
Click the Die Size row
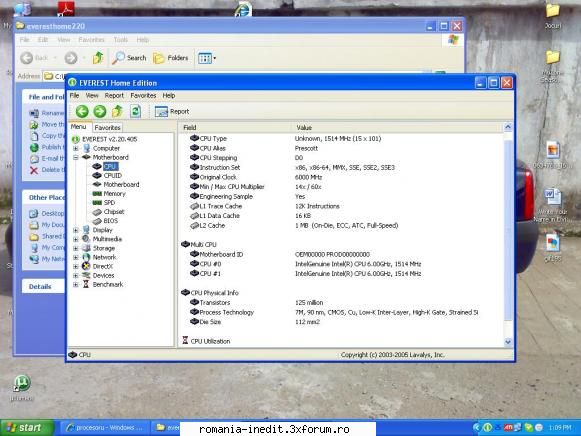(x=341, y=322)
